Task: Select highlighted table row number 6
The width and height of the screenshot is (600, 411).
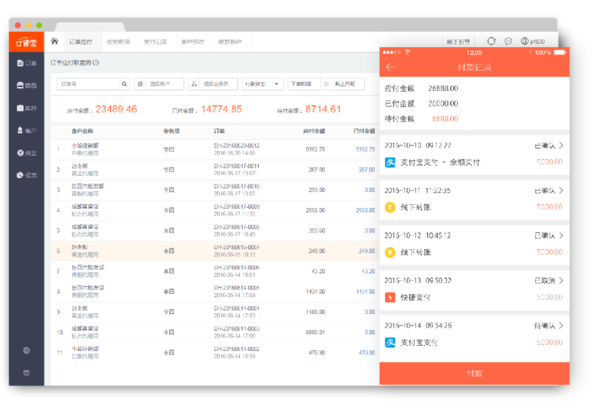Action: pyautogui.click(x=215, y=251)
